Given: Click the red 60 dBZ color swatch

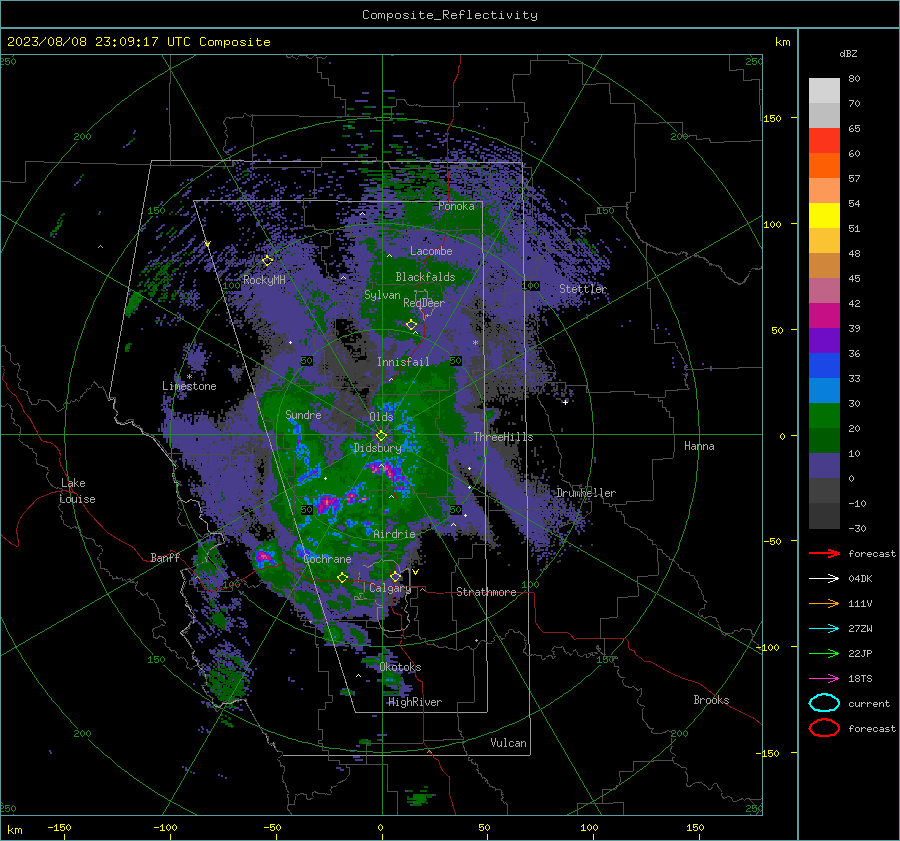Looking at the screenshot, I should pos(824,140).
